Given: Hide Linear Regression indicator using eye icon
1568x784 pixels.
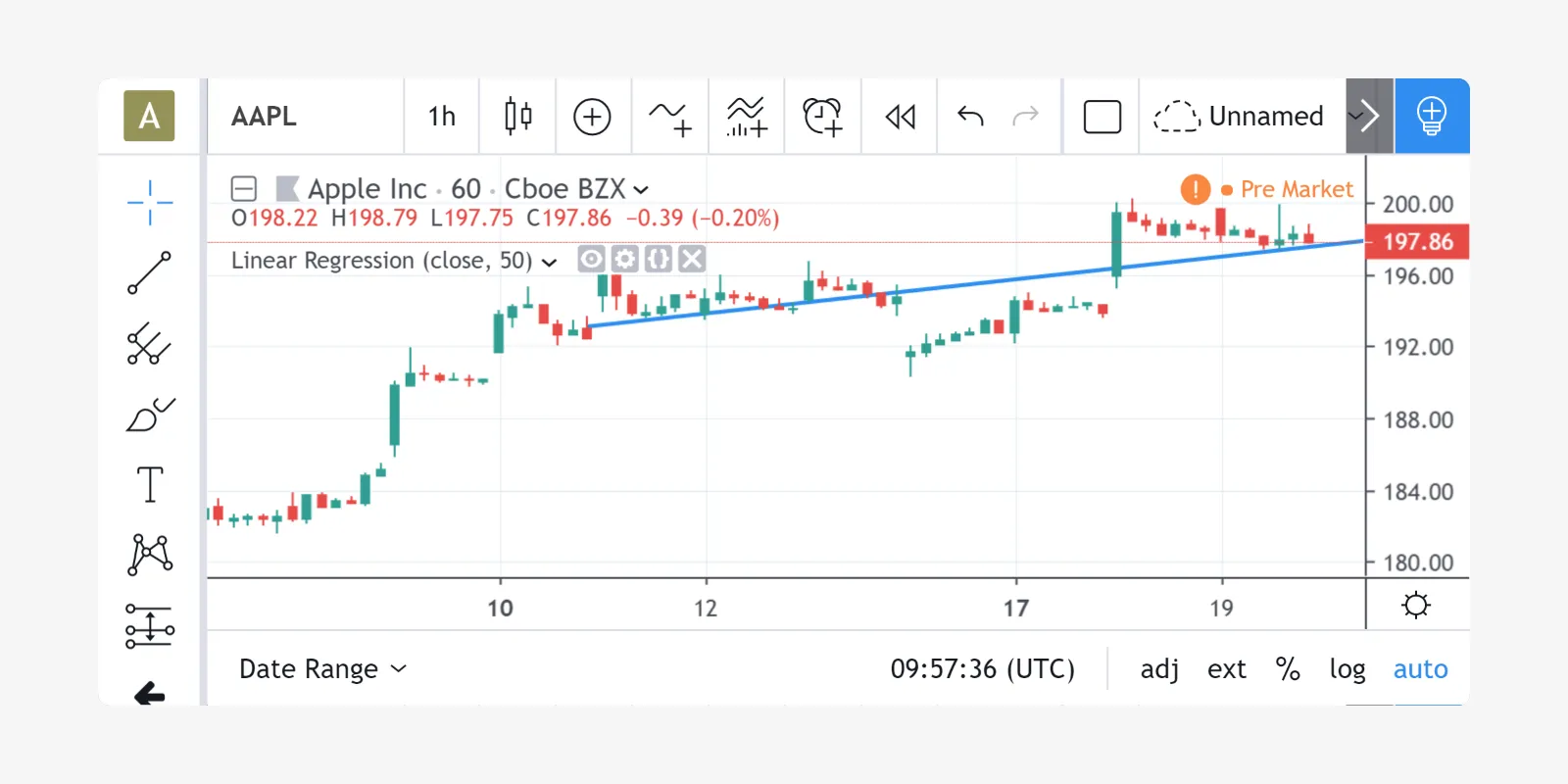Looking at the screenshot, I should tap(591, 259).
